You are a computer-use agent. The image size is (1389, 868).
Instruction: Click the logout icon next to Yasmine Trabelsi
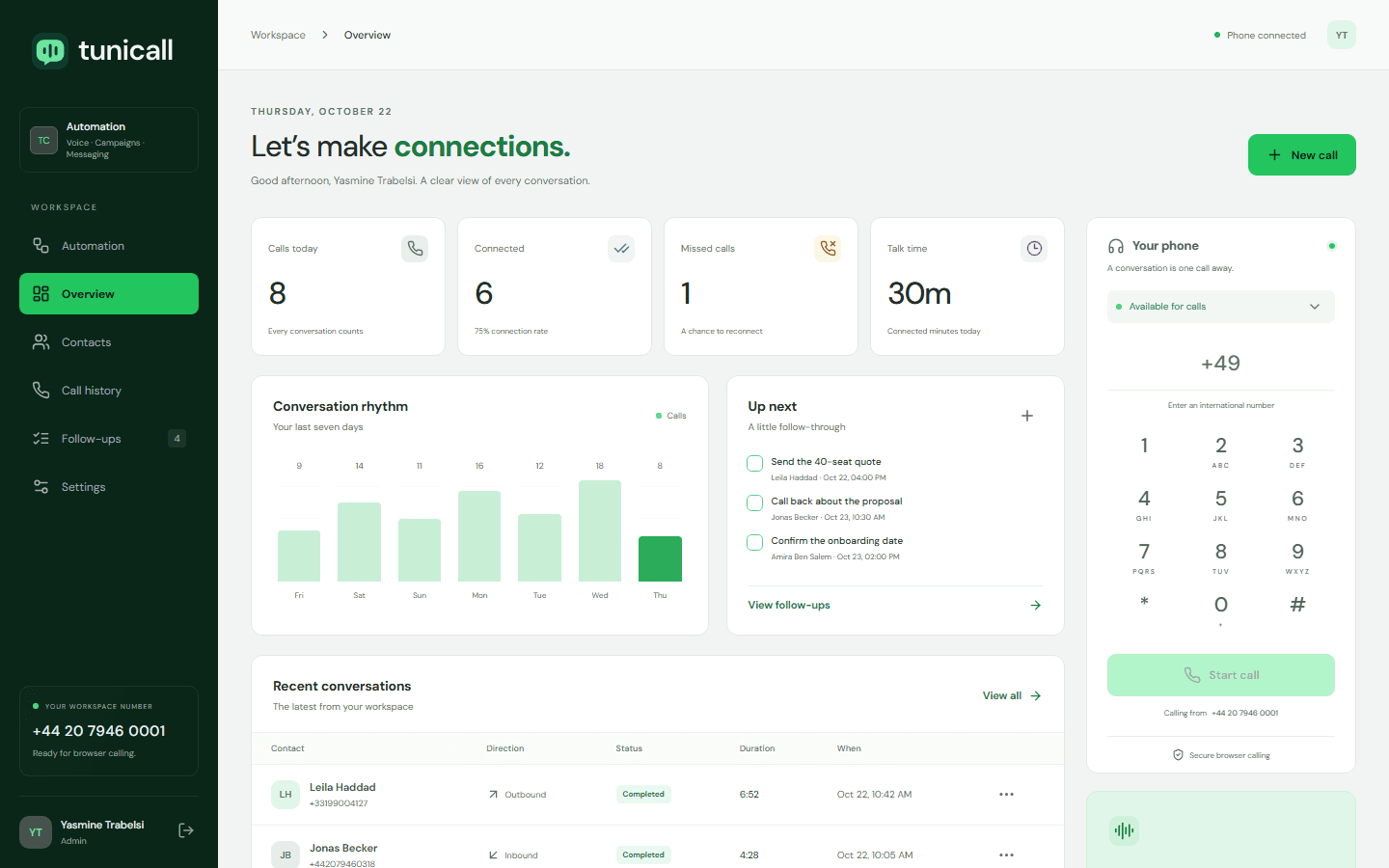[186, 830]
